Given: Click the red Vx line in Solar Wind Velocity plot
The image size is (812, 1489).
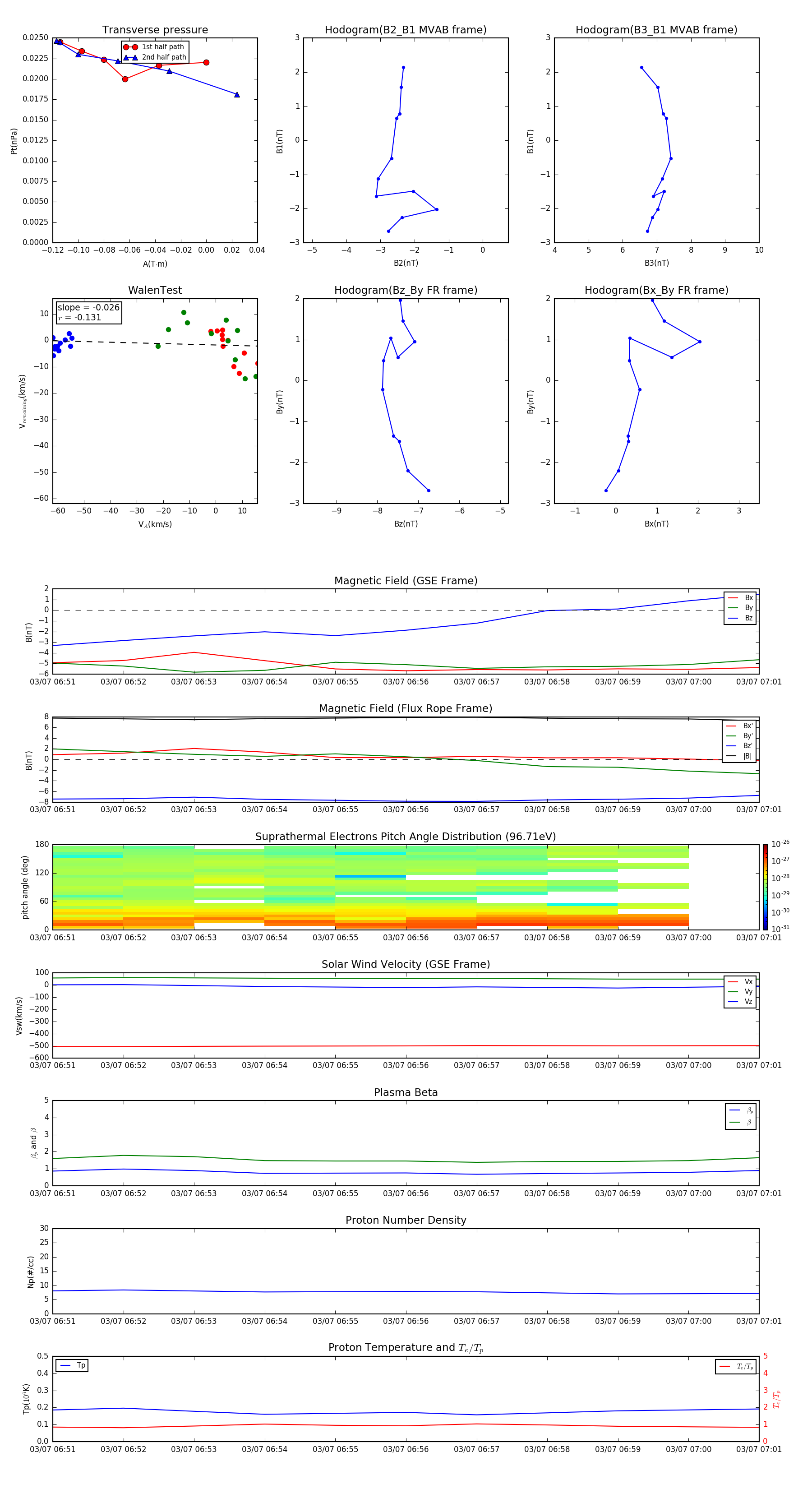Looking at the screenshot, I should coord(406,1045).
